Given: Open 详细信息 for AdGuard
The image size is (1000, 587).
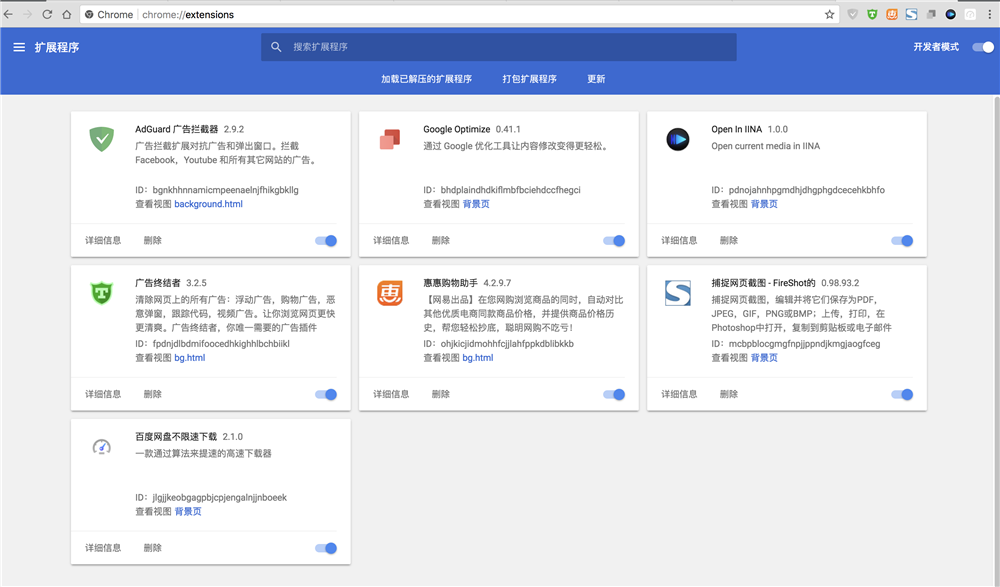Looking at the screenshot, I should pos(103,241).
